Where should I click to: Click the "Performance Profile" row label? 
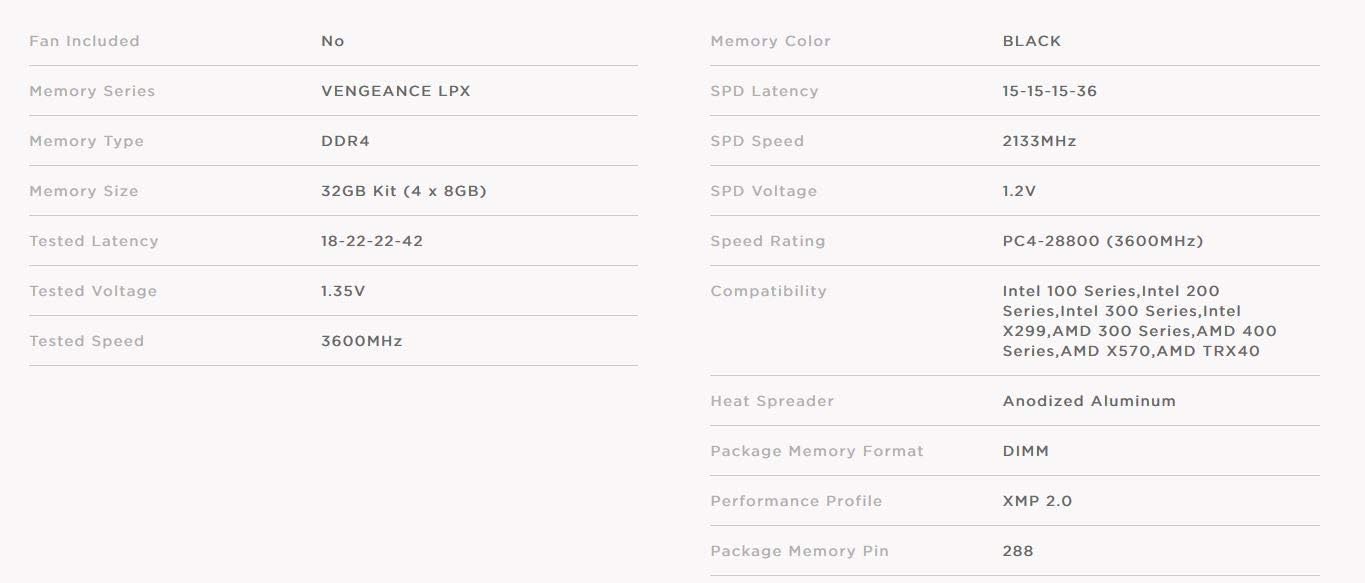click(796, 501)
